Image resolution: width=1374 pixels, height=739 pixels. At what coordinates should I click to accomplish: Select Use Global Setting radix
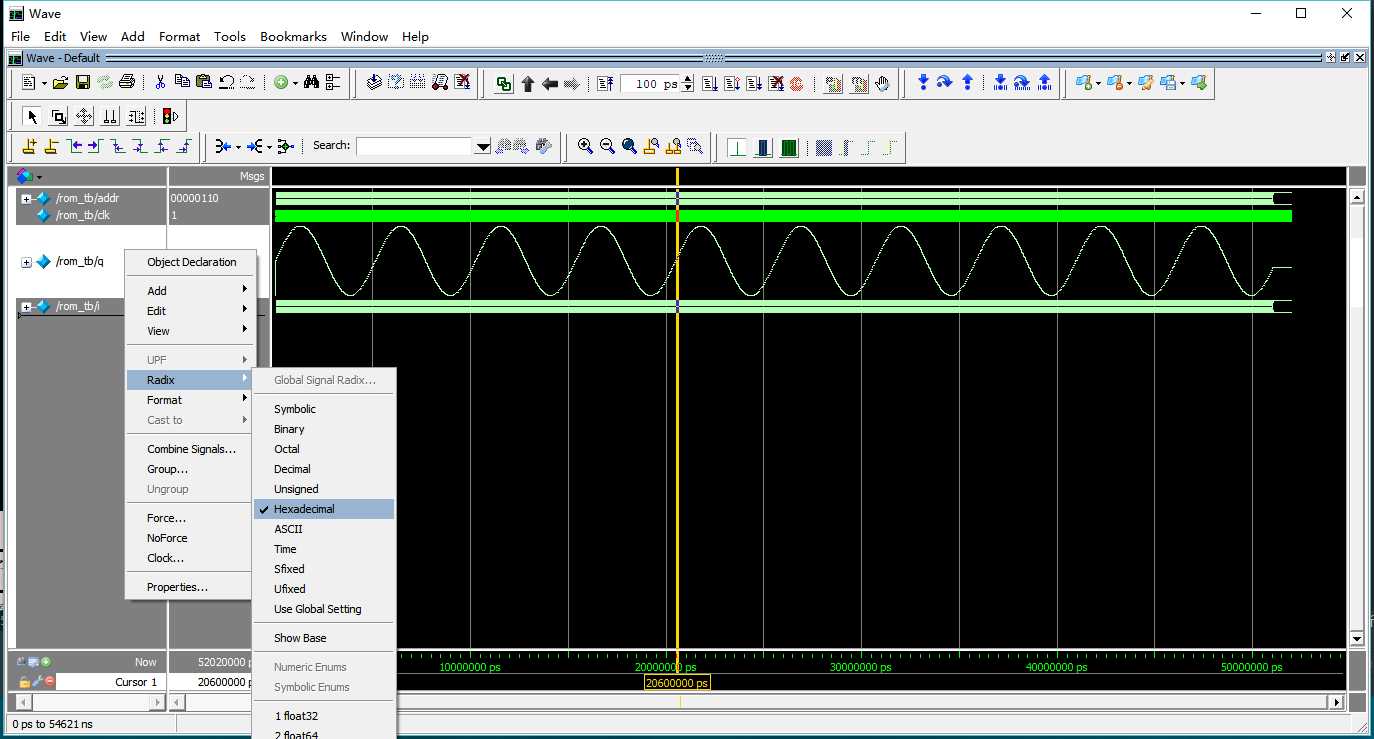324,609
